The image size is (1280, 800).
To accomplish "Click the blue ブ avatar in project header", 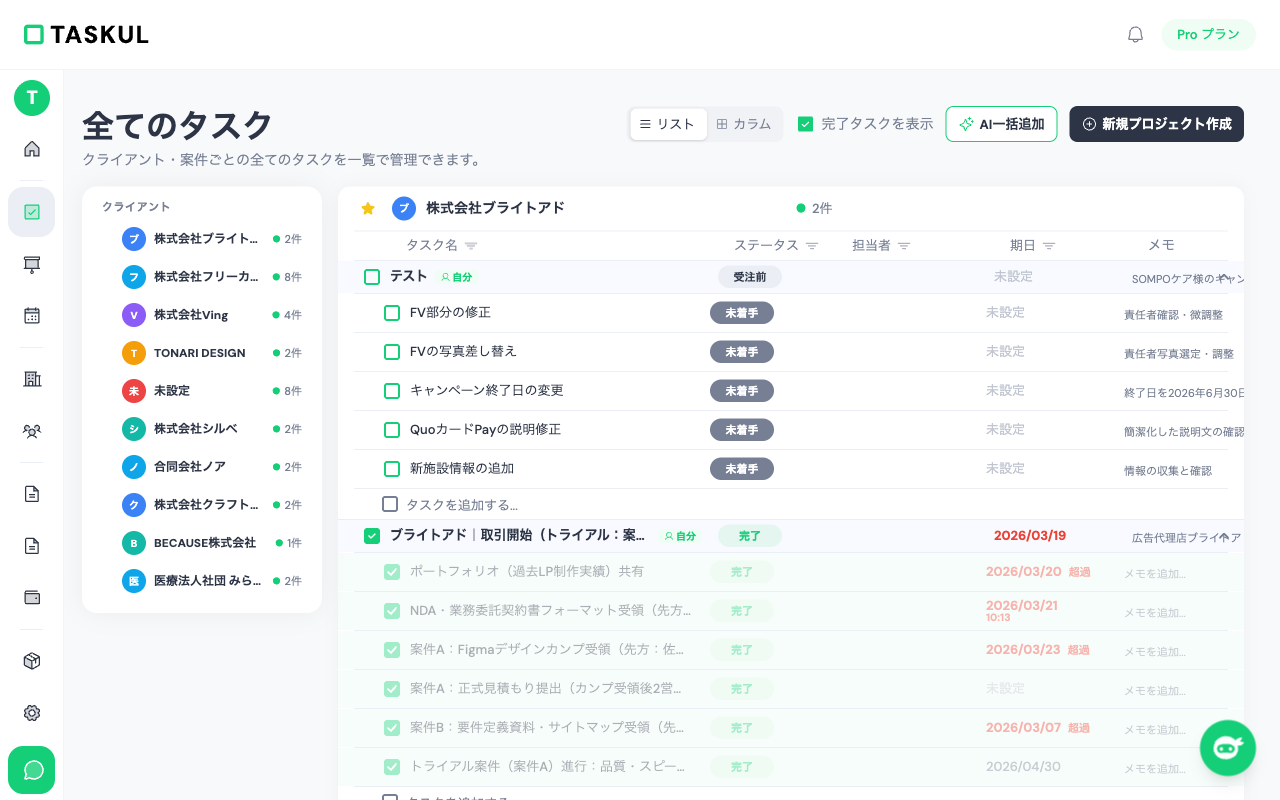I will tap(404, 208).
